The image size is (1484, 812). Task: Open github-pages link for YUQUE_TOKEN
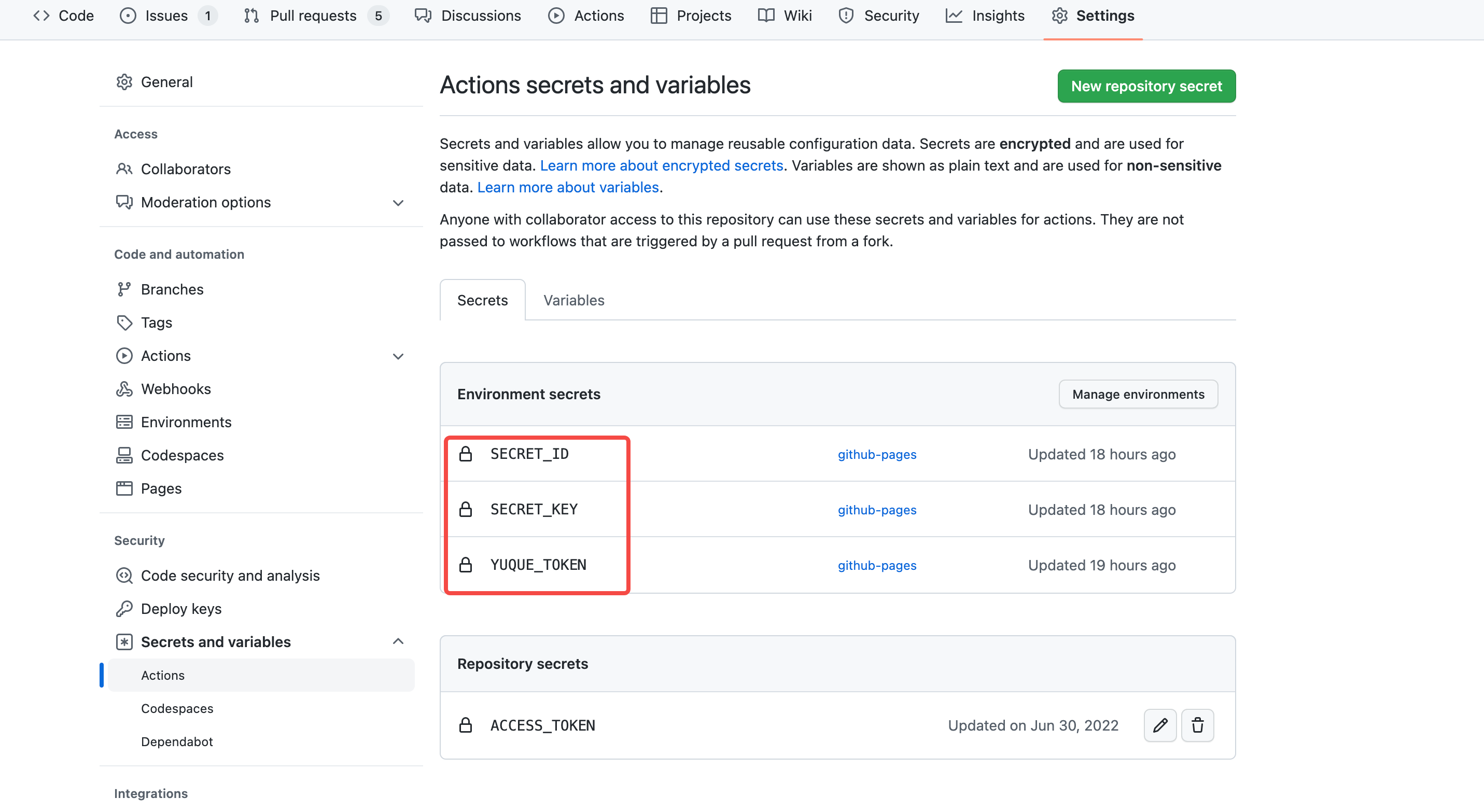(x=876, y=565)
